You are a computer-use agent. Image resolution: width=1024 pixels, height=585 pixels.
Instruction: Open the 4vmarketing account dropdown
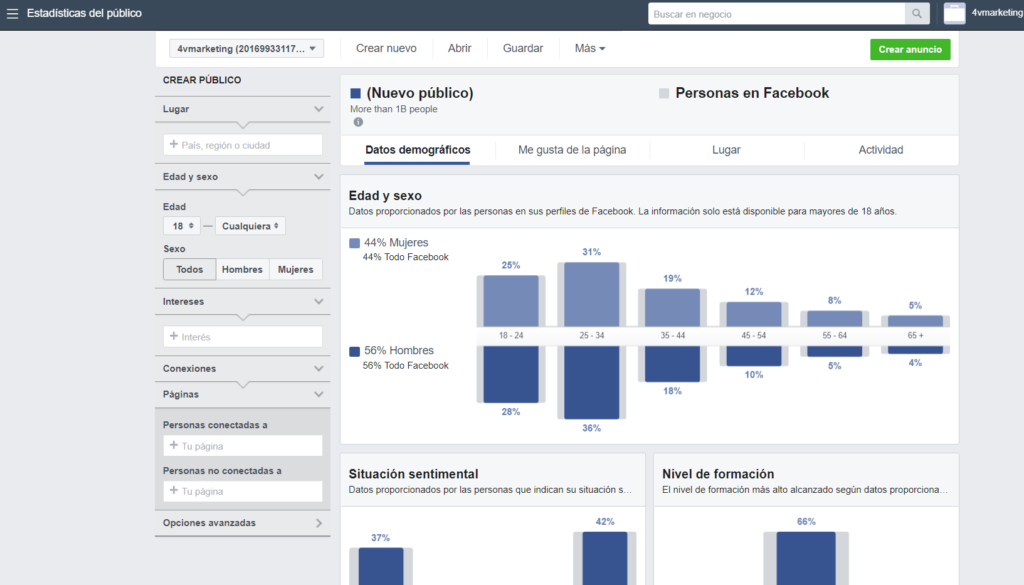(246, 49)
